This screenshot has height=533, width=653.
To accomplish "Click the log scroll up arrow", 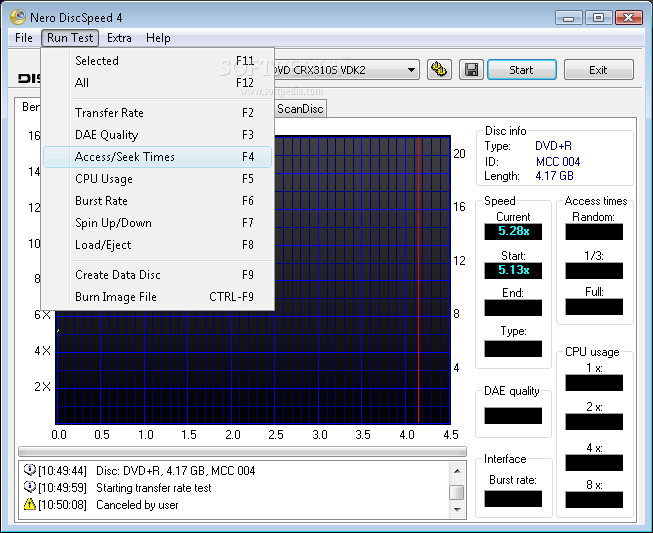I will coord(457,471).
